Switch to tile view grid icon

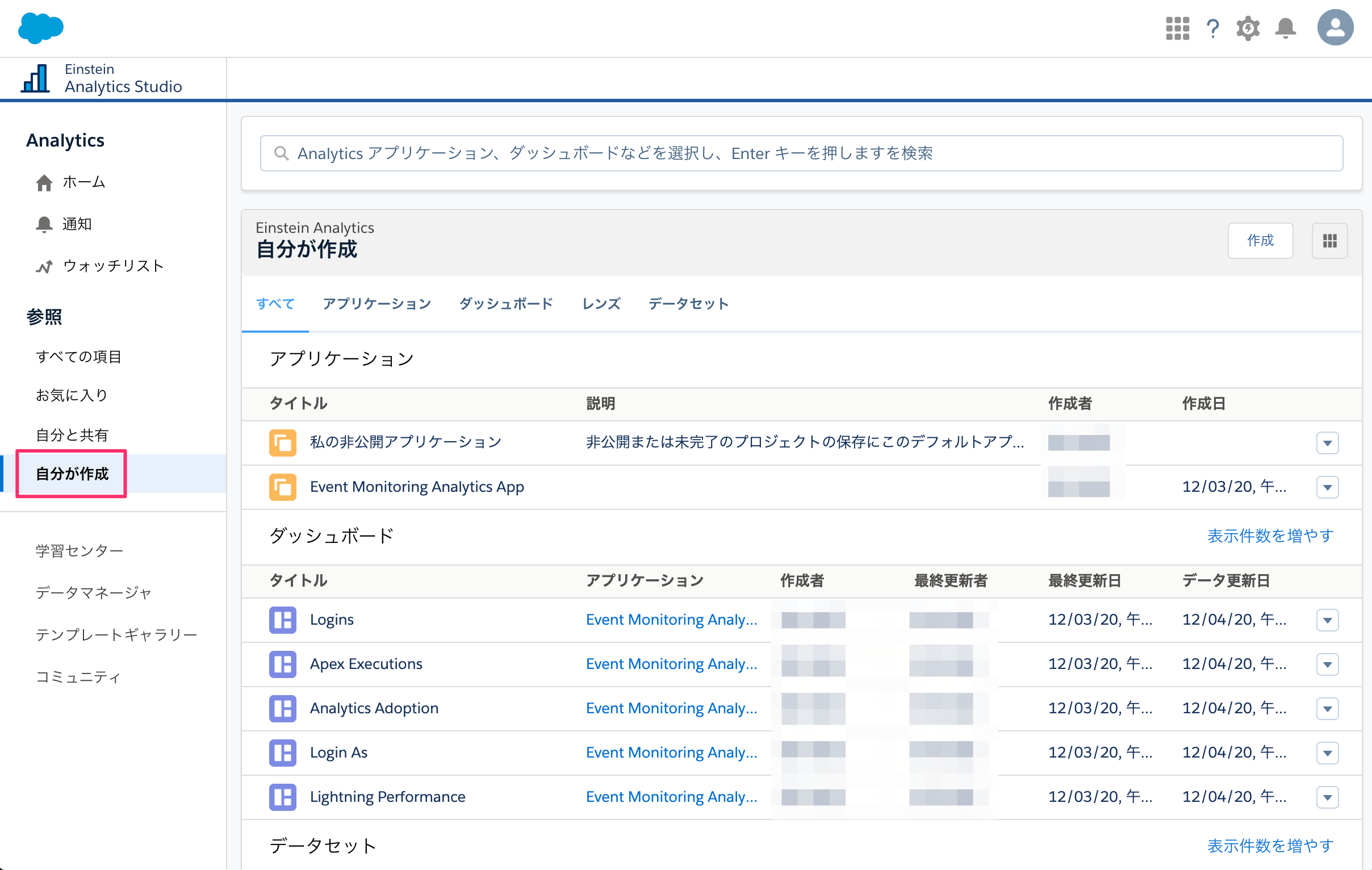tap(1329, 241)
